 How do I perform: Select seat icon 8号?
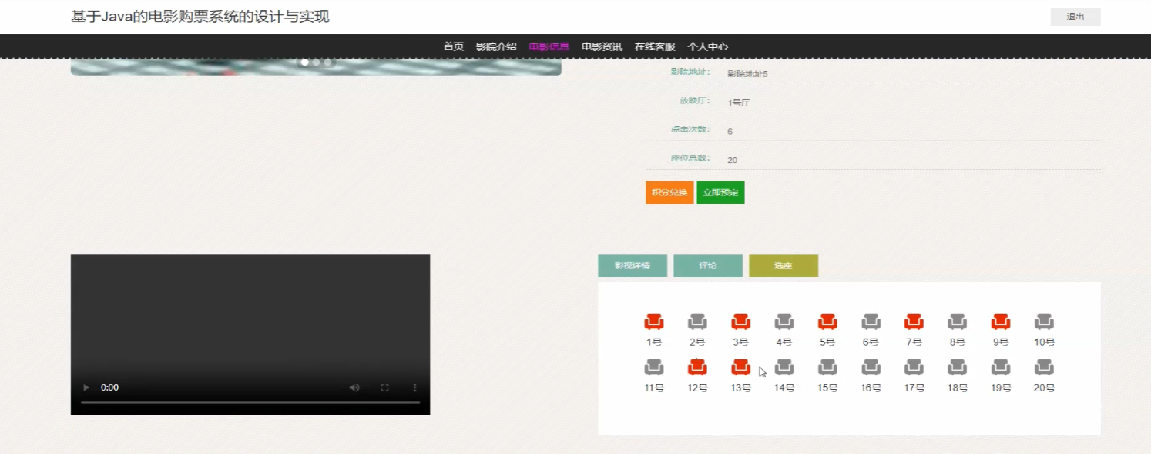point(957,321)
